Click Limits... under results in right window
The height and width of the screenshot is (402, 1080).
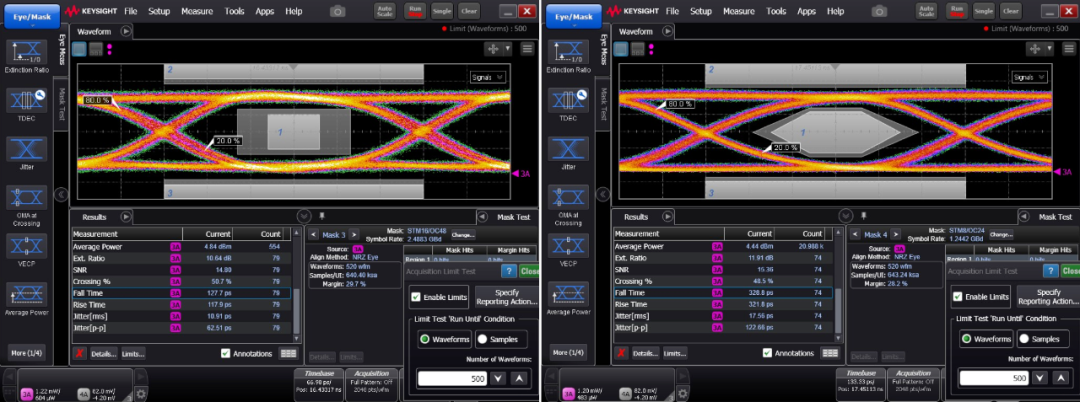point(675,353)
